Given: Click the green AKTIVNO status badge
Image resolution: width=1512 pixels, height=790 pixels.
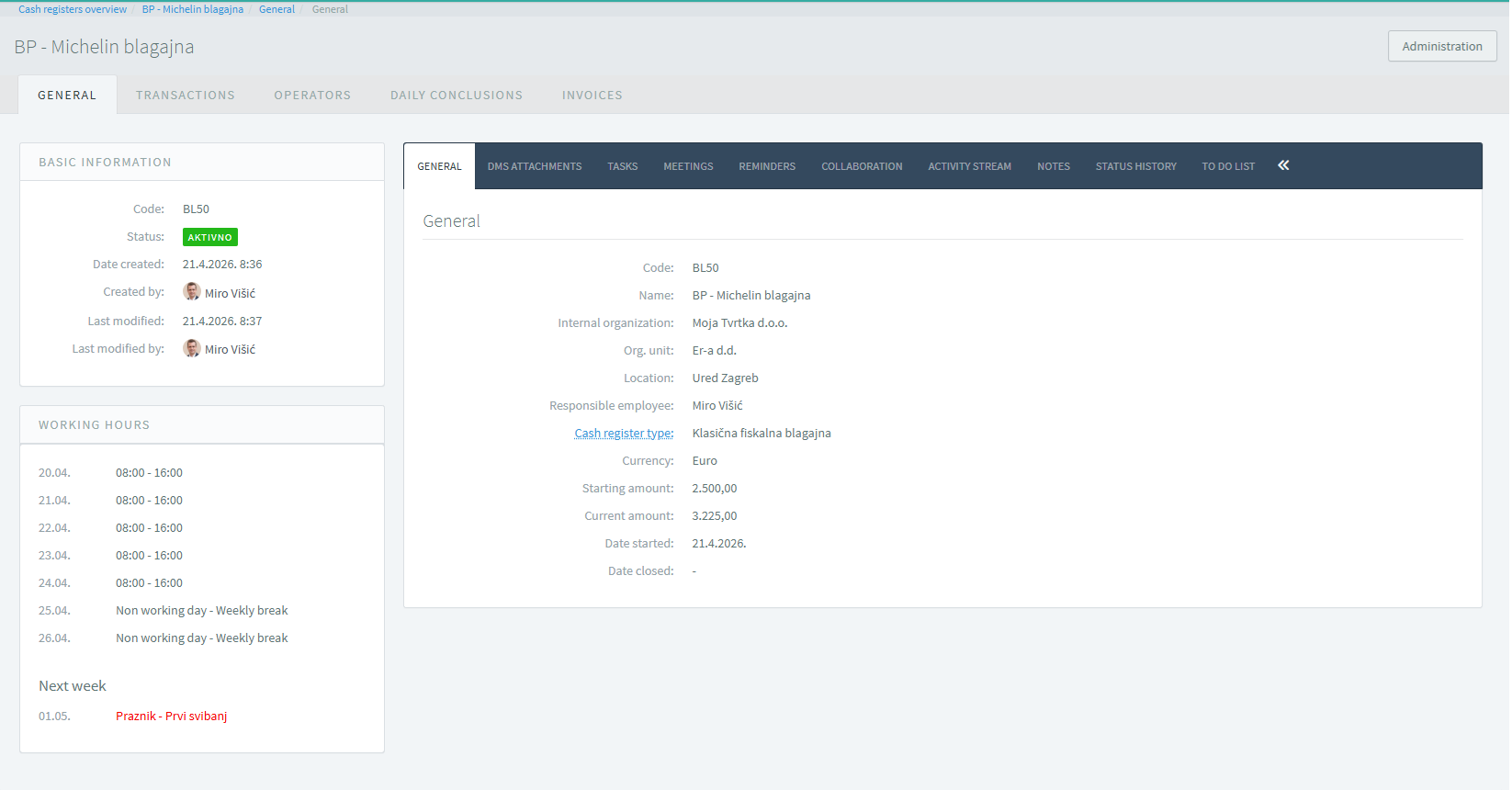Looking at the screenshot, I should 209,237.
